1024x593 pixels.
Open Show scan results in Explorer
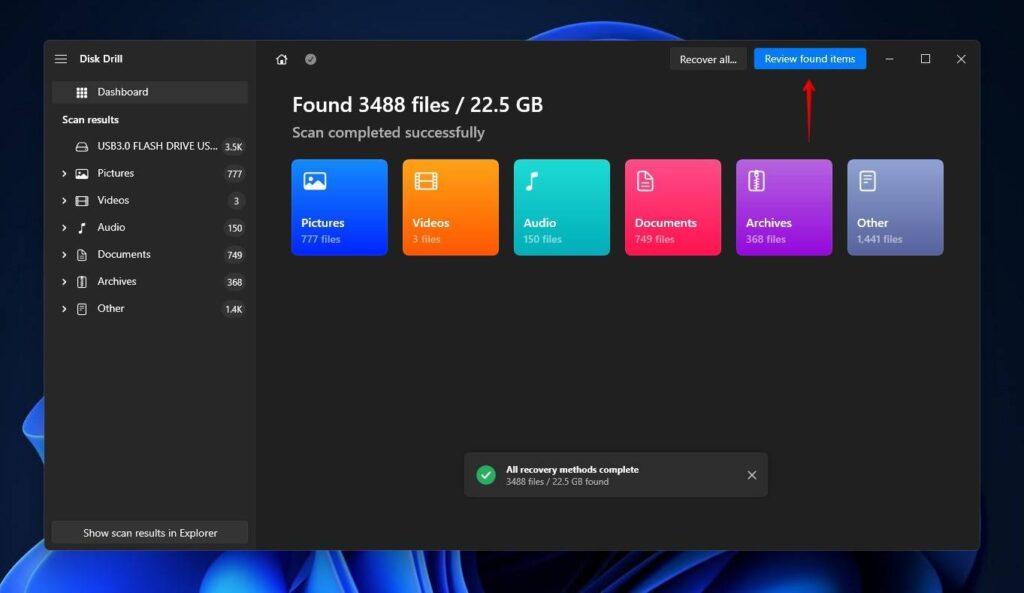coord(148,532)
